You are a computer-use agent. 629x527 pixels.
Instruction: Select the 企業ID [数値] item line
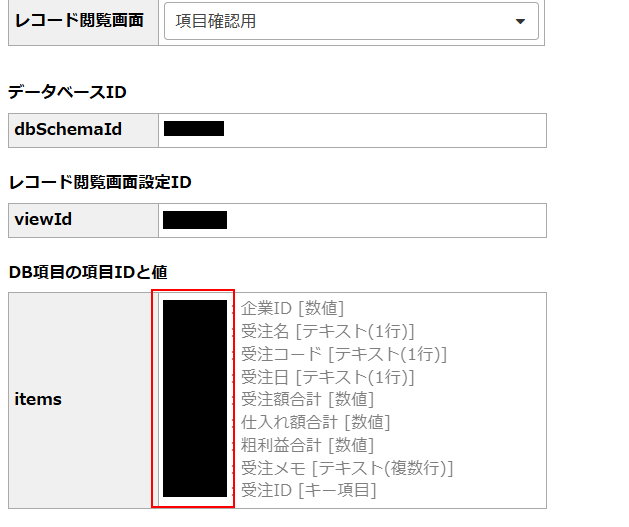point(292,308)
